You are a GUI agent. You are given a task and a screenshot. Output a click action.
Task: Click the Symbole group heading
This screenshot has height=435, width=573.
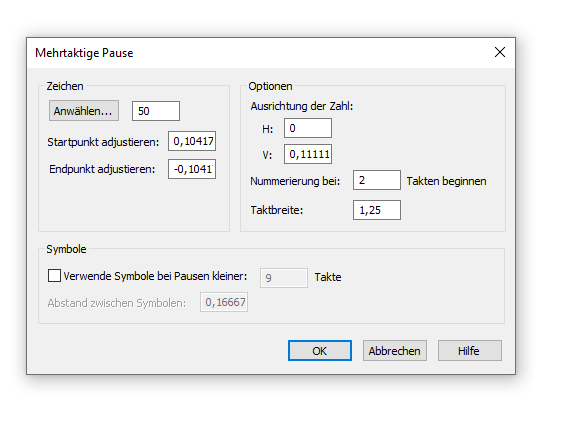coord(66,249)
